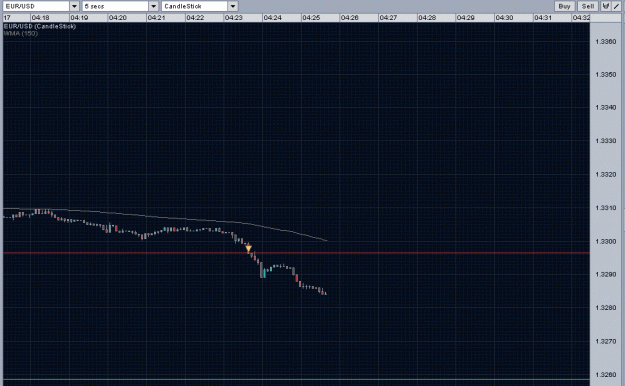This screenshot has width=625, height=386.
Task: Click the 1.3340 price axis label
Action: point(605,108)
